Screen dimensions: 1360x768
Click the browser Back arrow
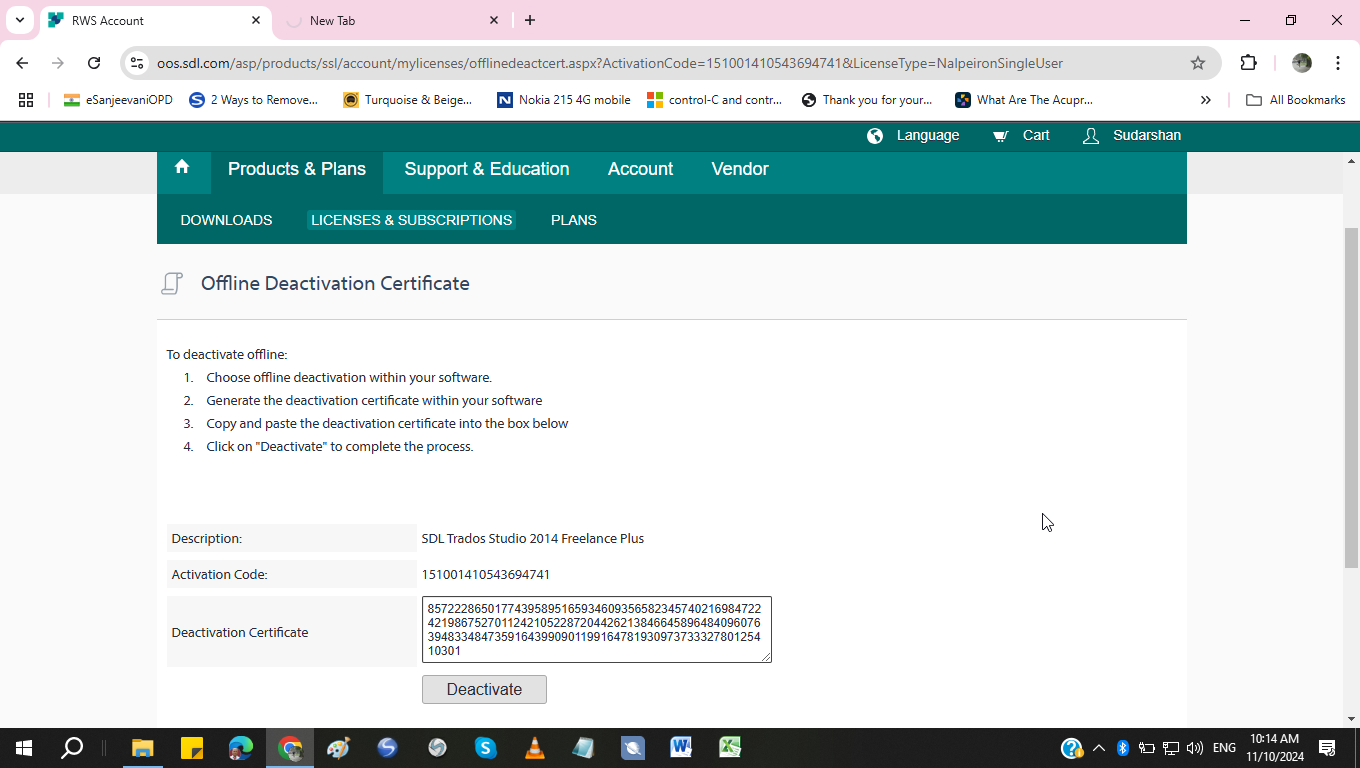point(22,63)
